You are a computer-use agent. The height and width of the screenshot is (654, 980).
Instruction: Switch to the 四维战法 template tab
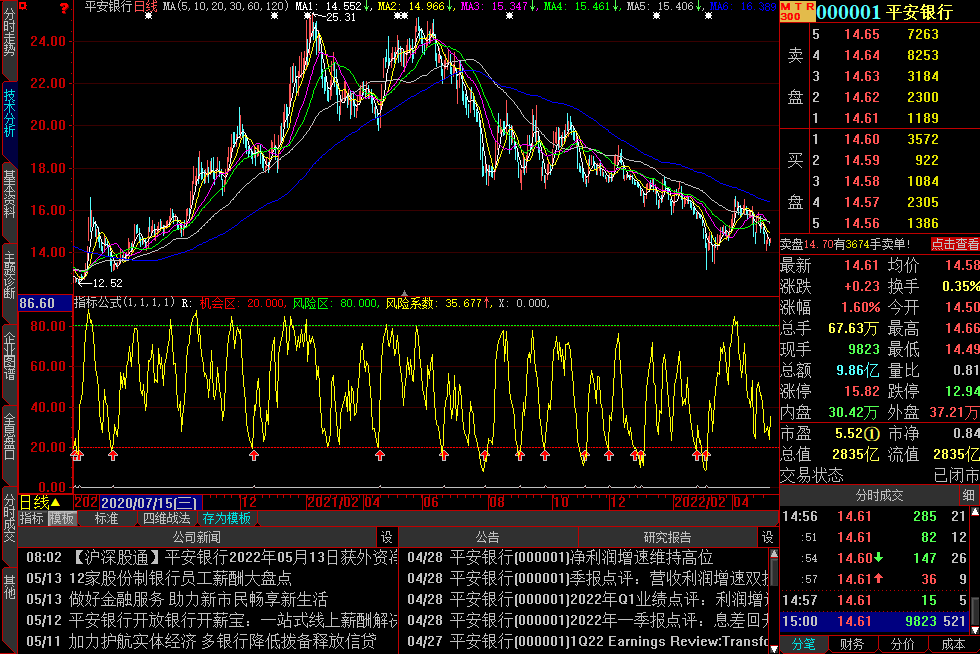[166, 518]
